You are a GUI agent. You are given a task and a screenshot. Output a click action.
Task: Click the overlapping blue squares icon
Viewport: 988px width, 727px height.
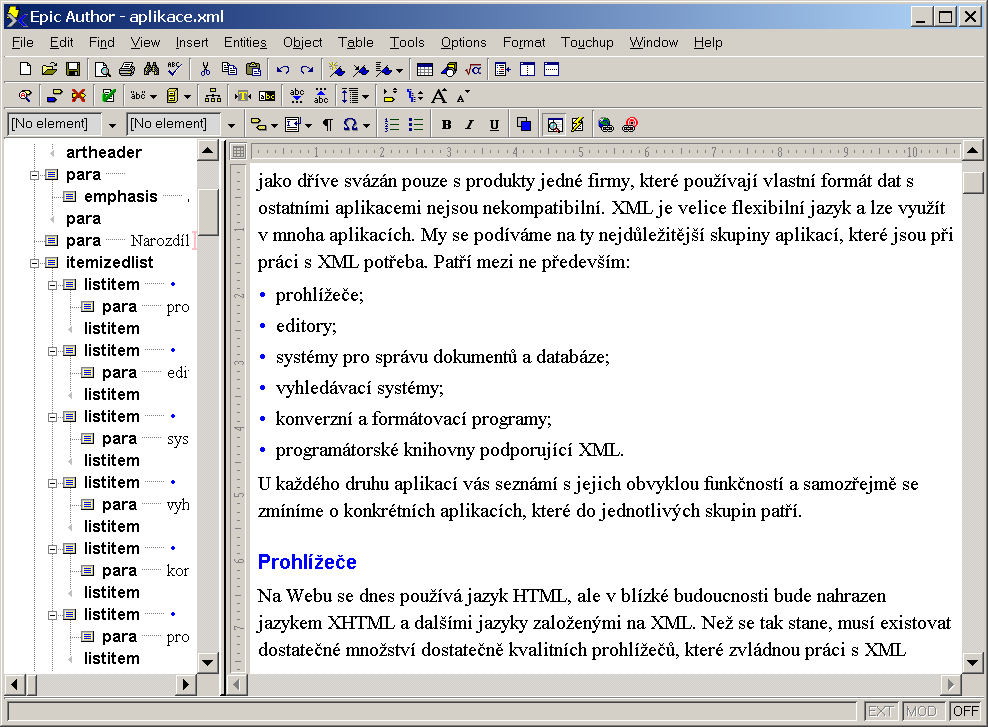coord(524,125)
